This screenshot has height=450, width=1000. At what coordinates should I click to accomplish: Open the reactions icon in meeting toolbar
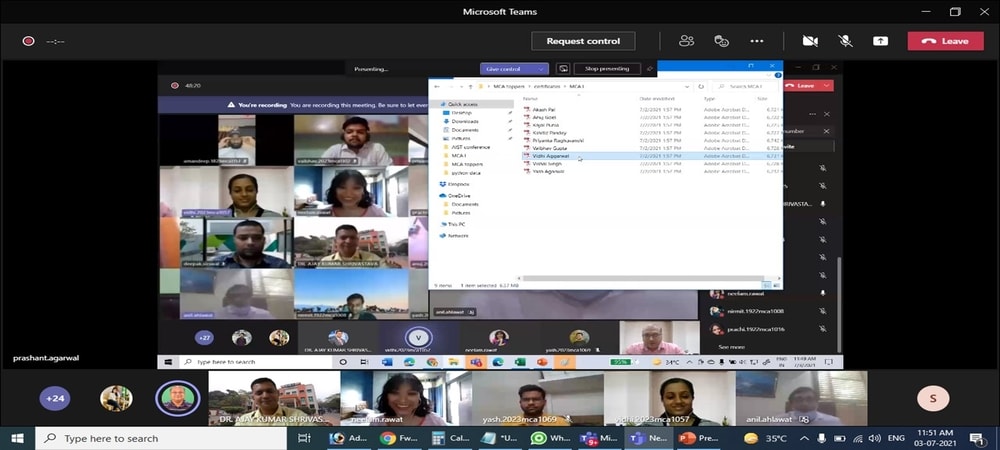coord(721,41)
